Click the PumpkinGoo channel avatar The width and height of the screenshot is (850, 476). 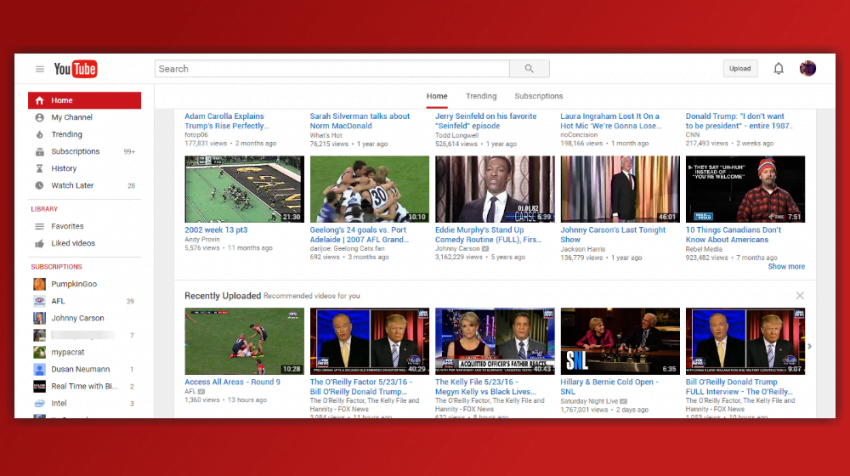click(x=40, y=284)
